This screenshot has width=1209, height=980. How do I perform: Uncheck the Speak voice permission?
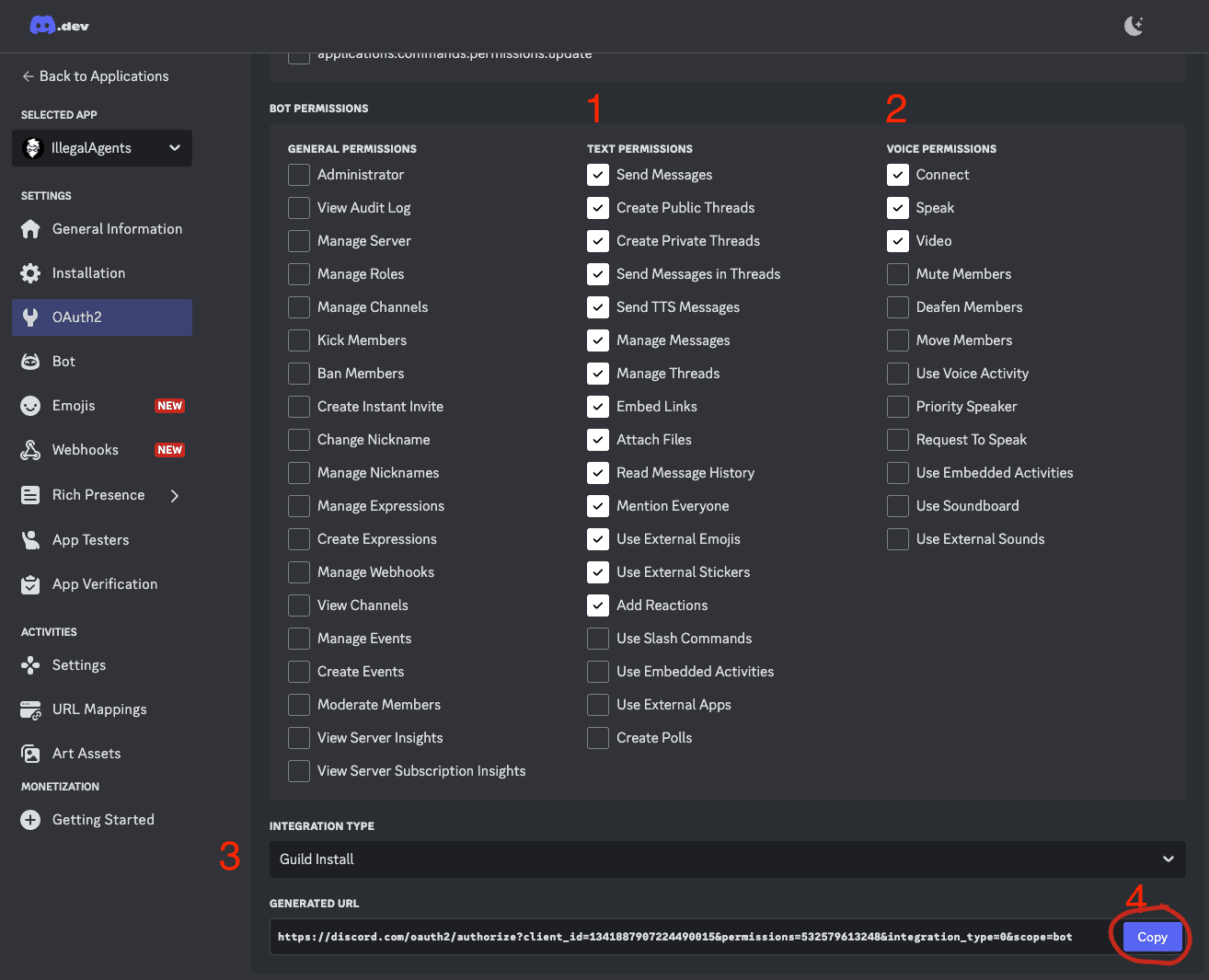click(898, 208)
